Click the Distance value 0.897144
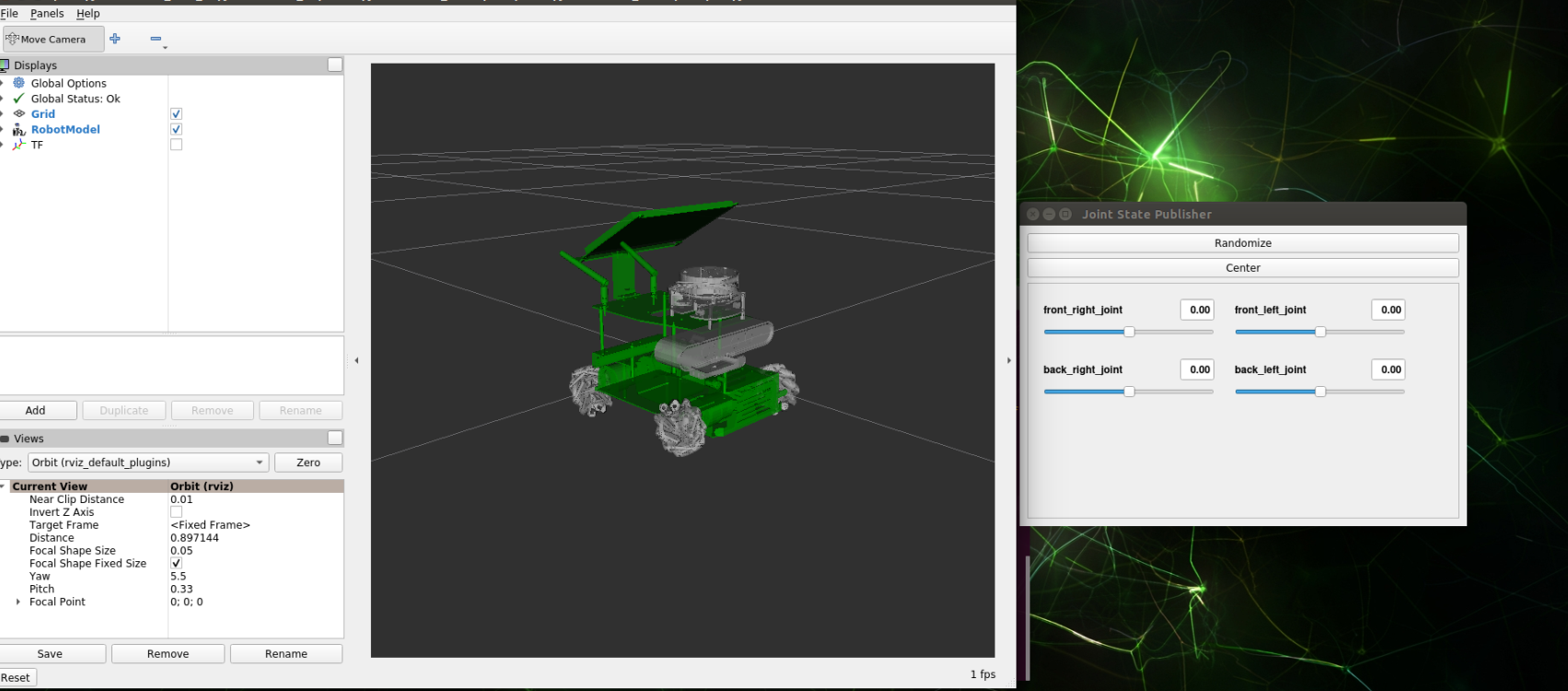This screenshot has width=1568, height=691. [x=194, y=538]
